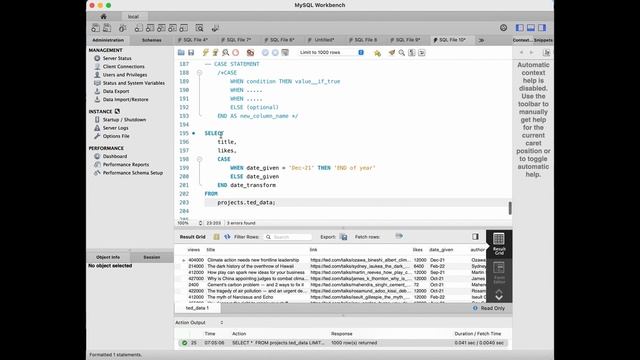Screen dimensions: 640x360
Task: Show hidden SQL tabs overflow chevron
Action: tap(481, 40)
